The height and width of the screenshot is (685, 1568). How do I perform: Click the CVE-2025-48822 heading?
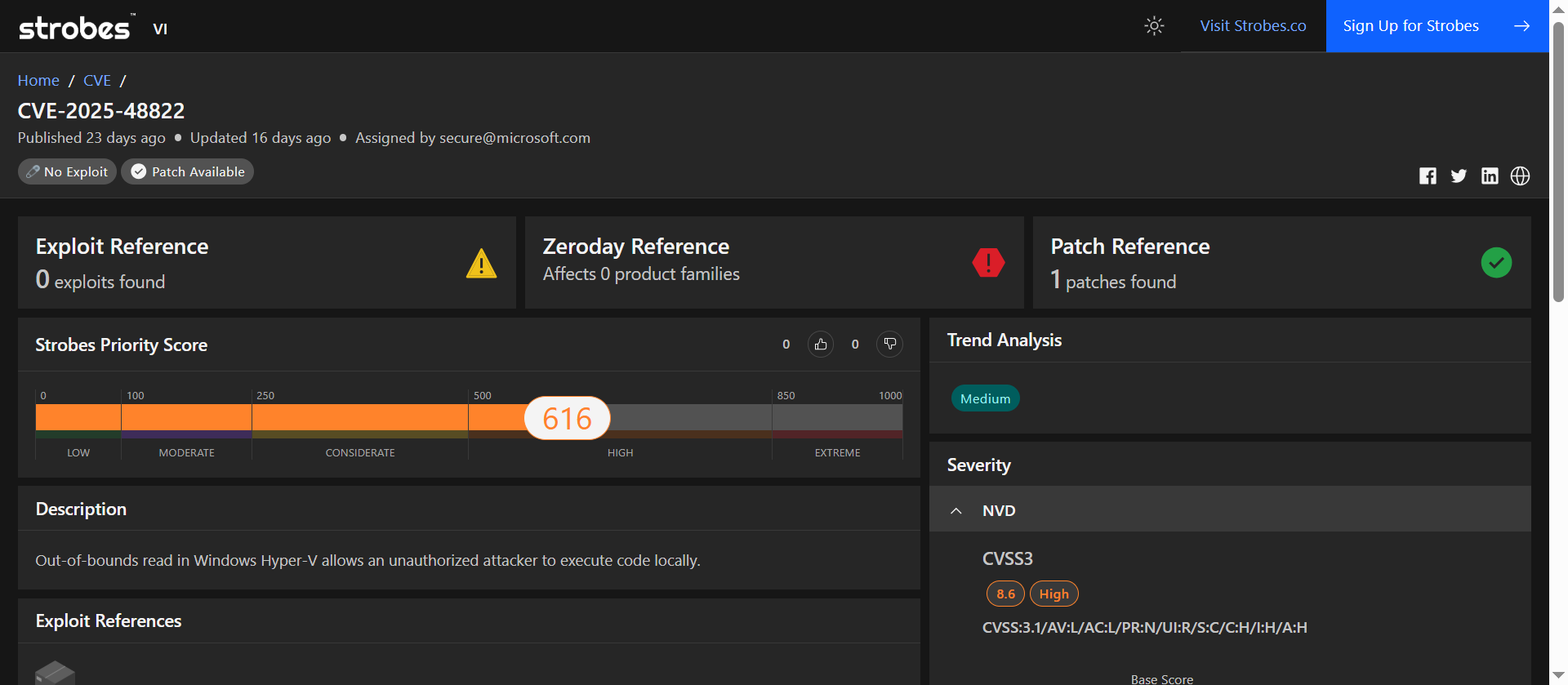[x=101, y=110]
